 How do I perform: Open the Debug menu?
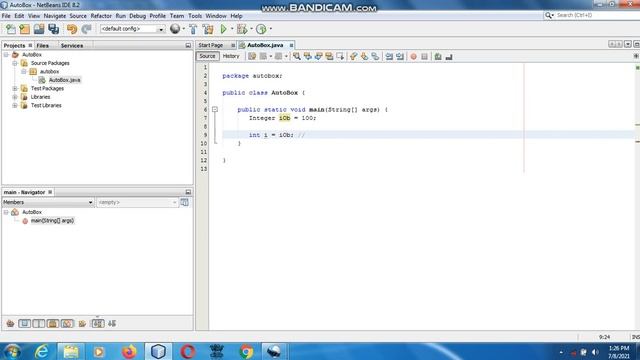click(x=138, y=16)
